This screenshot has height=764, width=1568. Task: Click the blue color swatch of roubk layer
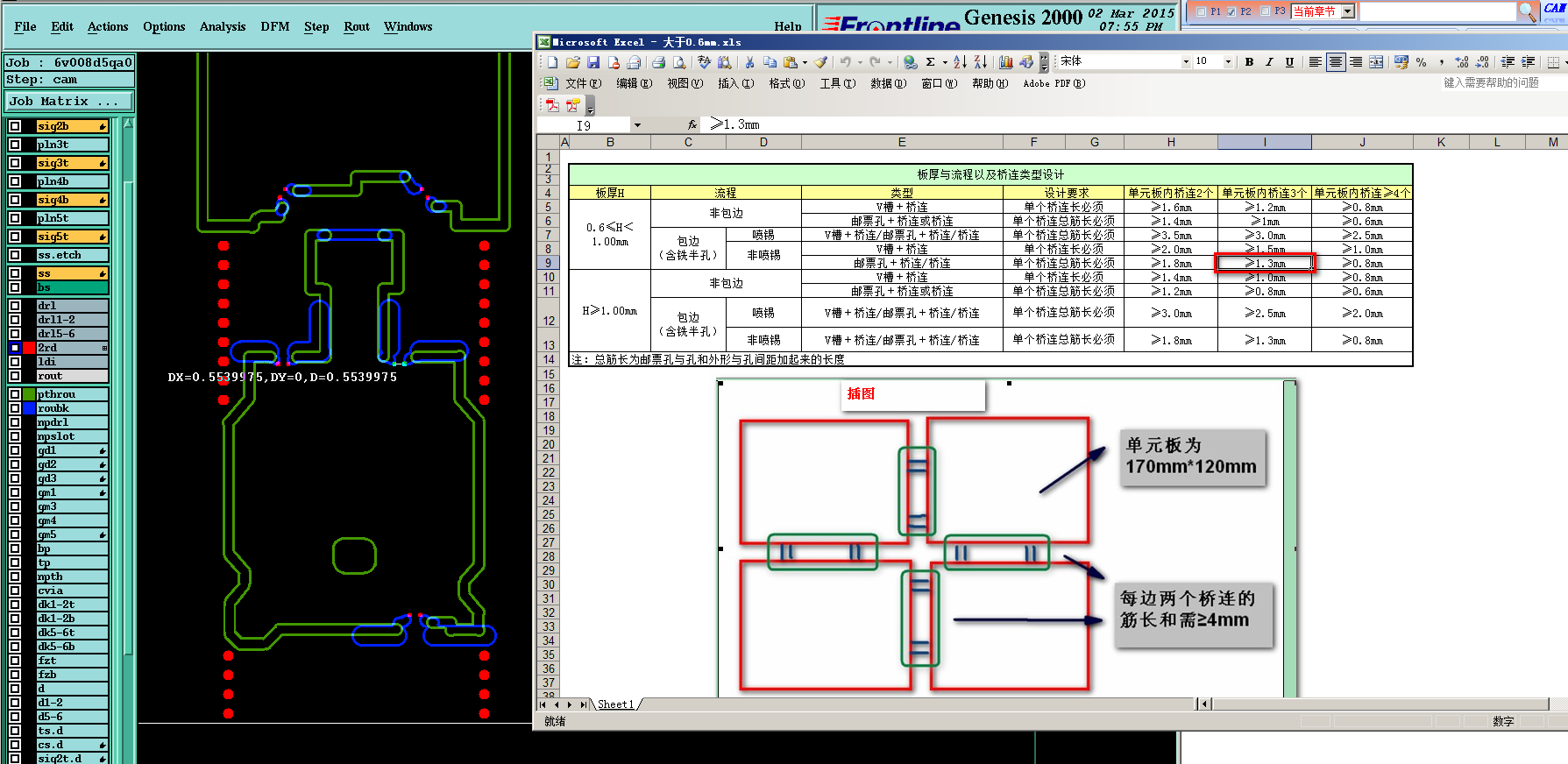pyautogui.click(x=29, y=408)
